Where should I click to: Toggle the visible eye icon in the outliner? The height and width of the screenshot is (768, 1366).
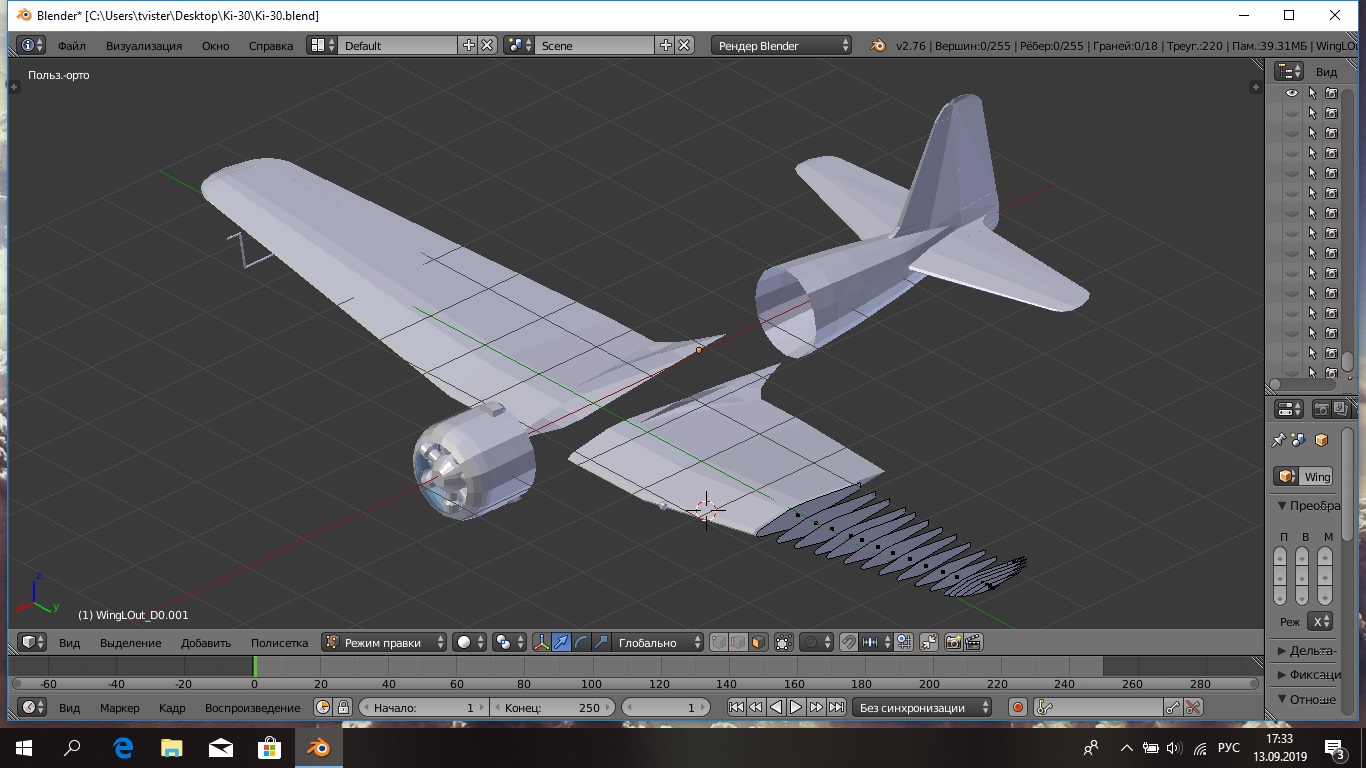point(1292,93)
